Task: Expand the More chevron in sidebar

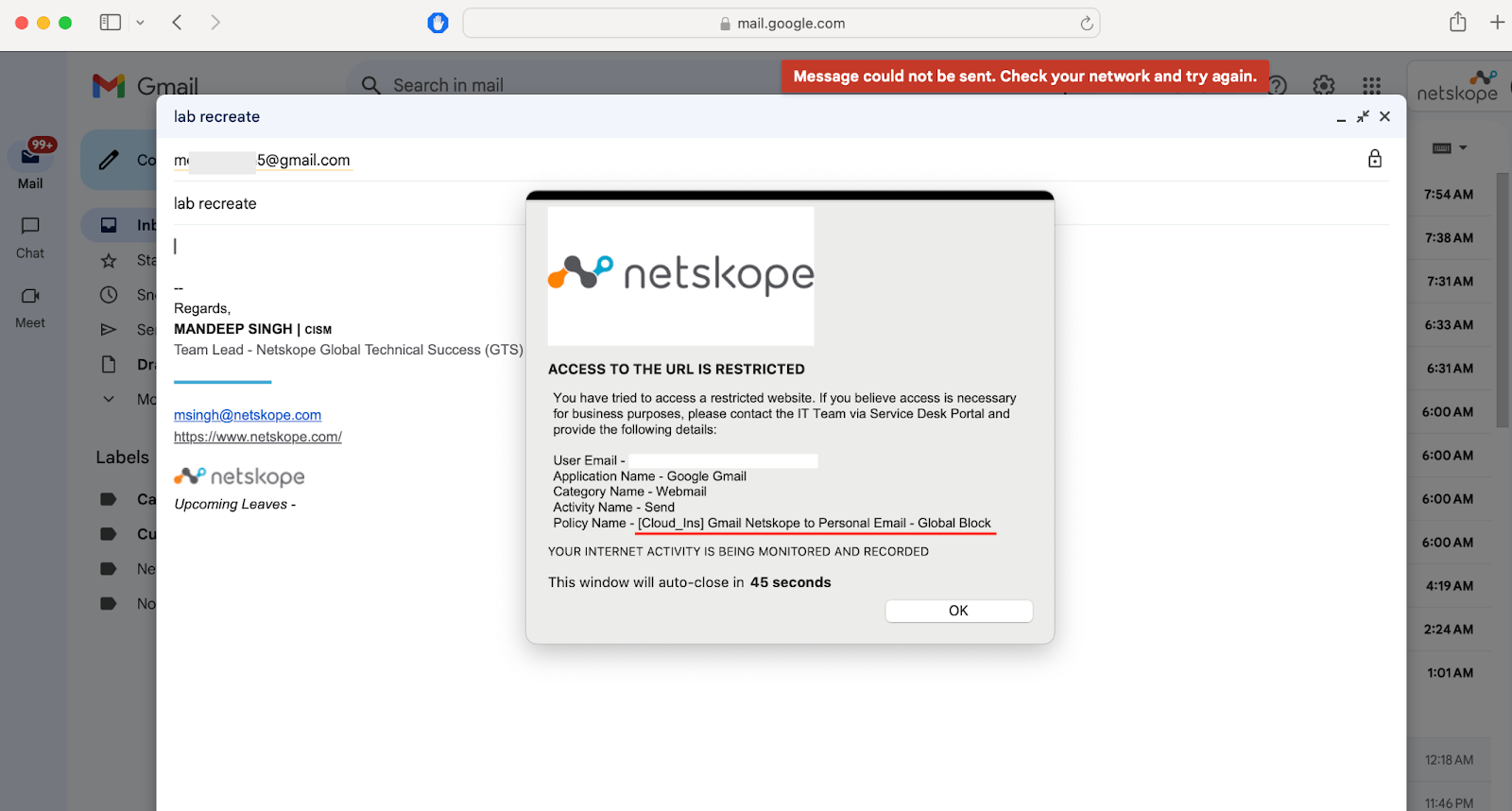Action: click(x=109, y=399)
